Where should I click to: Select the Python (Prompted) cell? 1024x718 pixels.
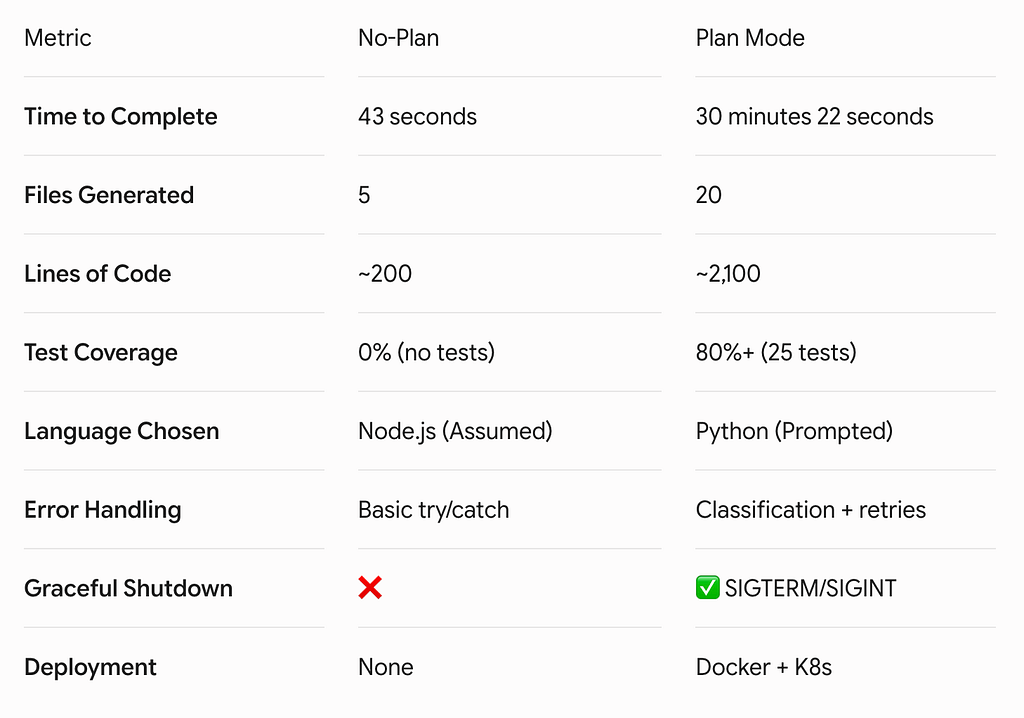794,431
